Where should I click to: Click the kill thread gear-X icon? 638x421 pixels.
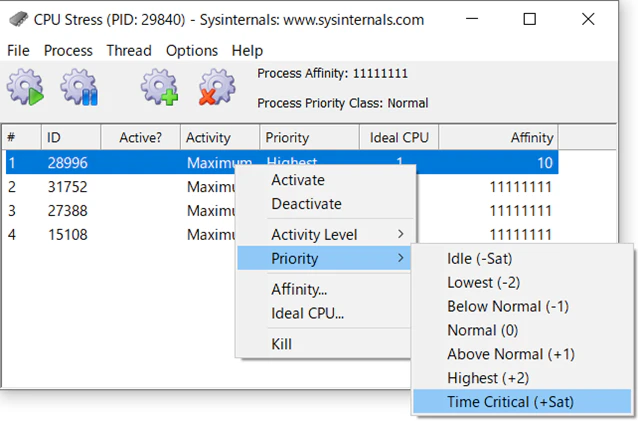[x=217, y=87]
